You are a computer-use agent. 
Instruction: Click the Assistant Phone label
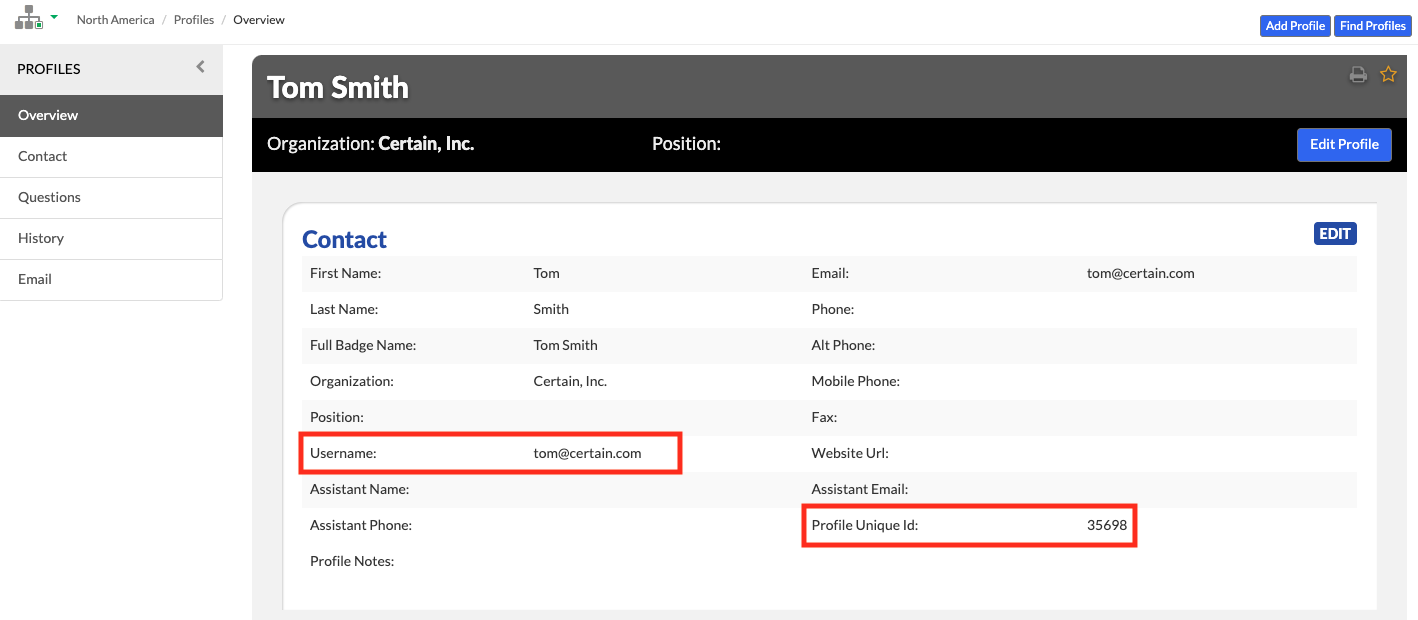tap(361, 525)
